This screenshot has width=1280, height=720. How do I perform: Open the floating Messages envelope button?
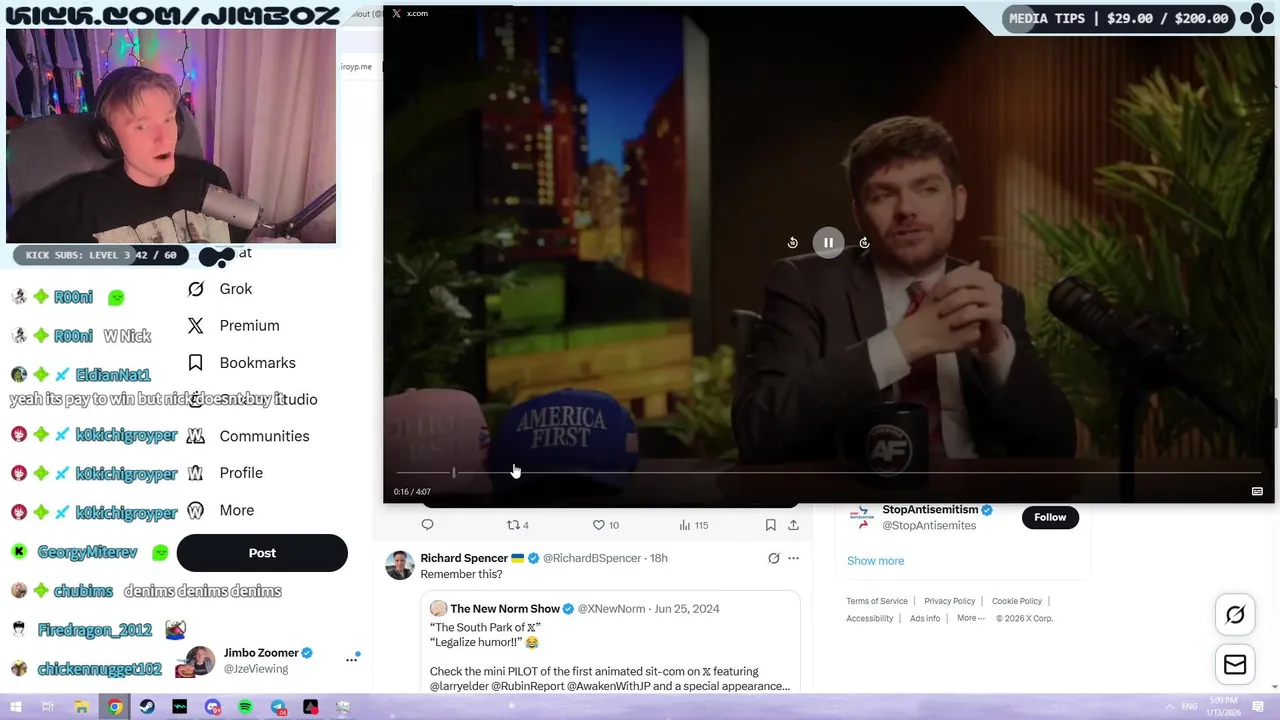coord(1235,665)
